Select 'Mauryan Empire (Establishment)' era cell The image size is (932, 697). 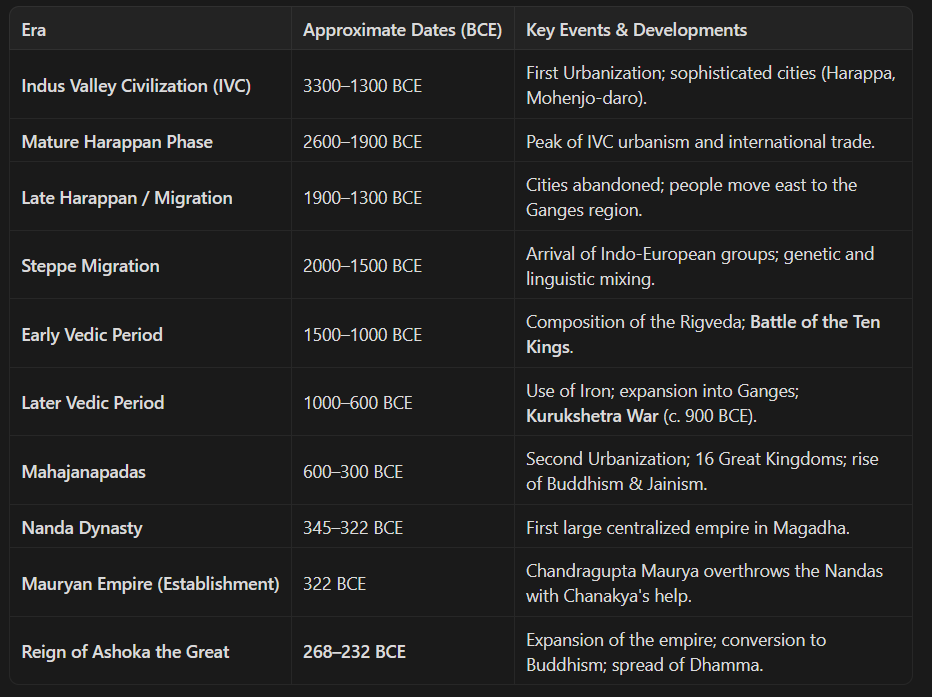click(x=150, y=584)
